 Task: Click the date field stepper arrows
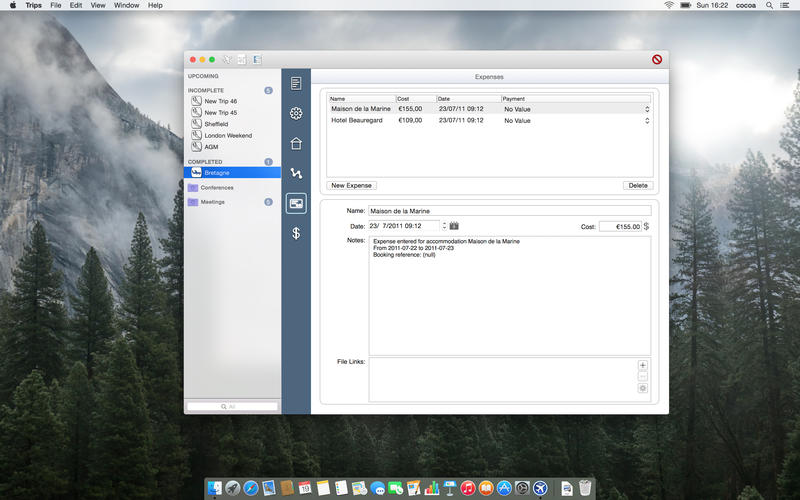coord(443,226)
